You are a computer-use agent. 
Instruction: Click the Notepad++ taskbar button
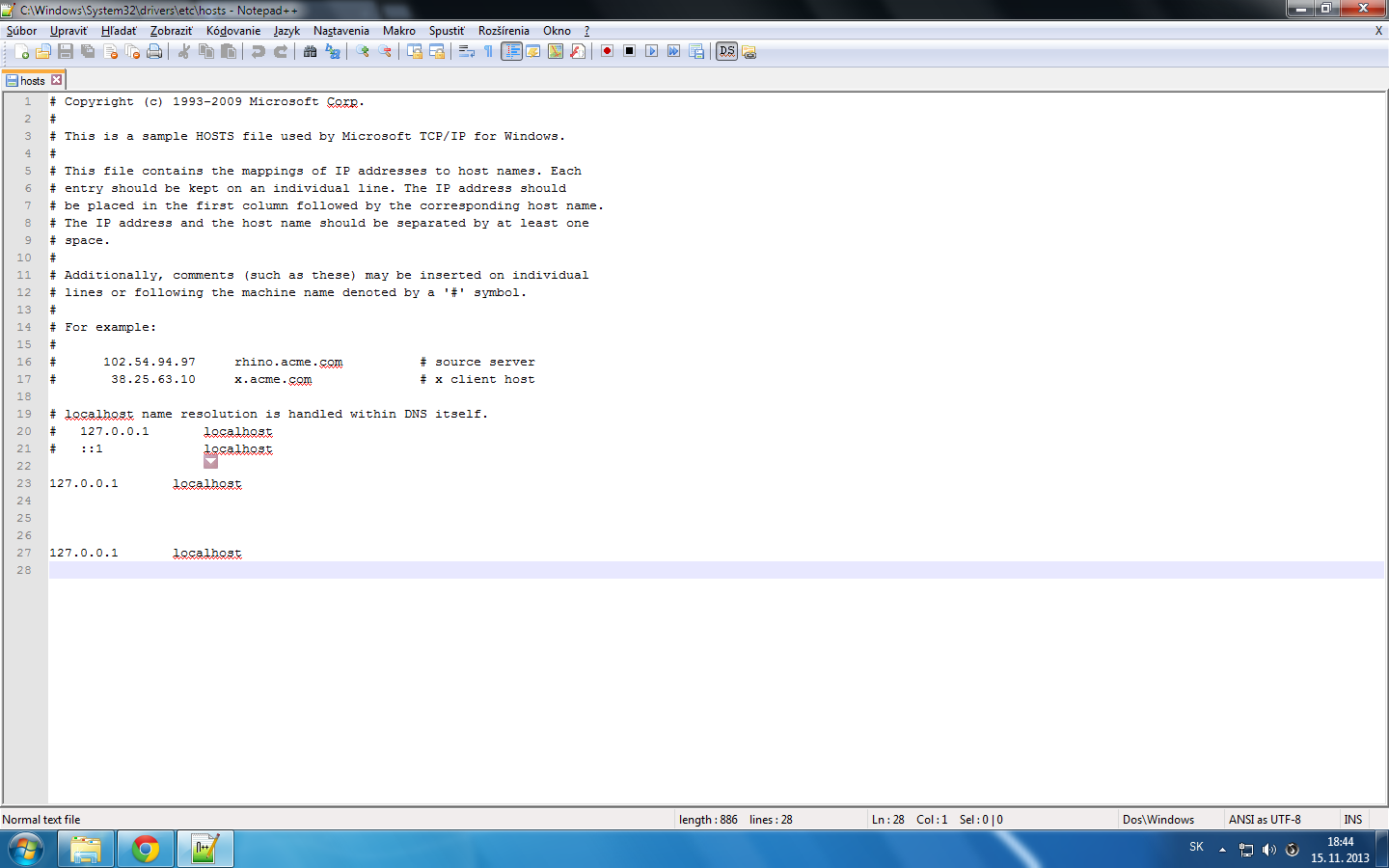(205, 850)
